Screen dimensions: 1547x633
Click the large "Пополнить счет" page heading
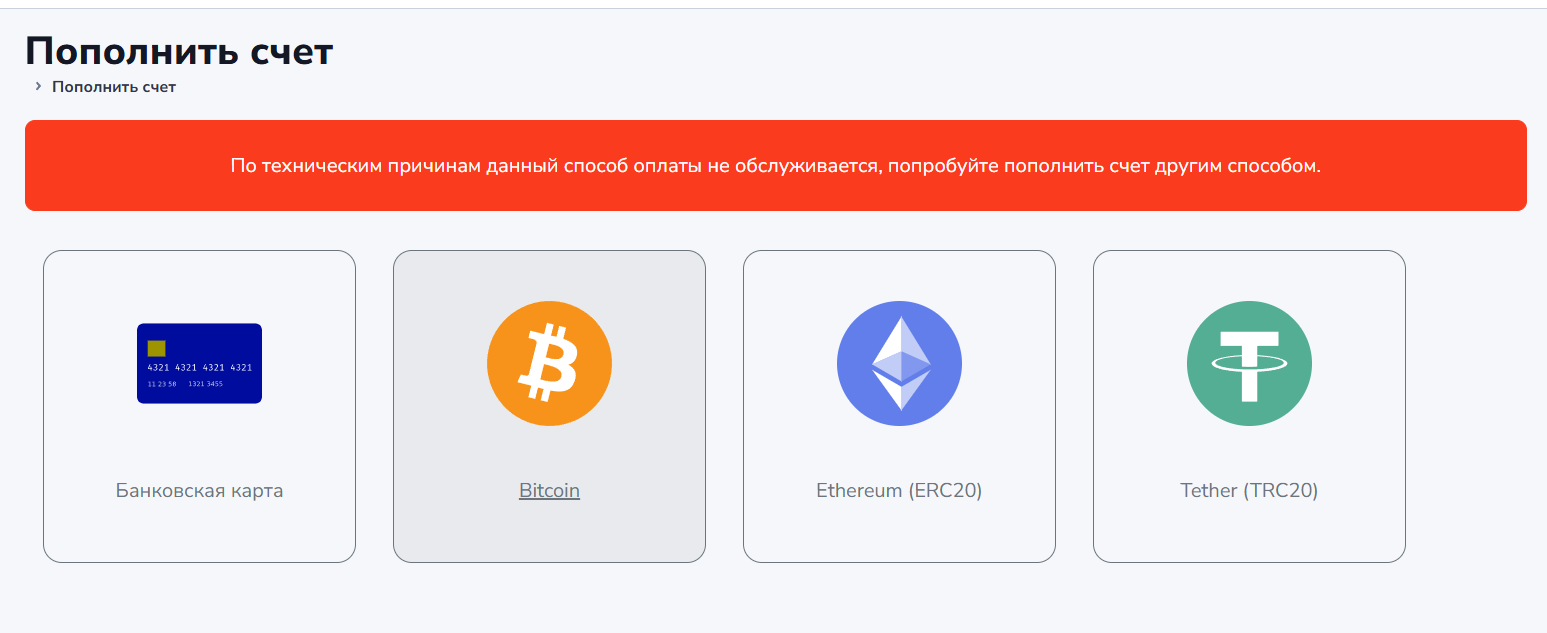[x=179, y=51]
